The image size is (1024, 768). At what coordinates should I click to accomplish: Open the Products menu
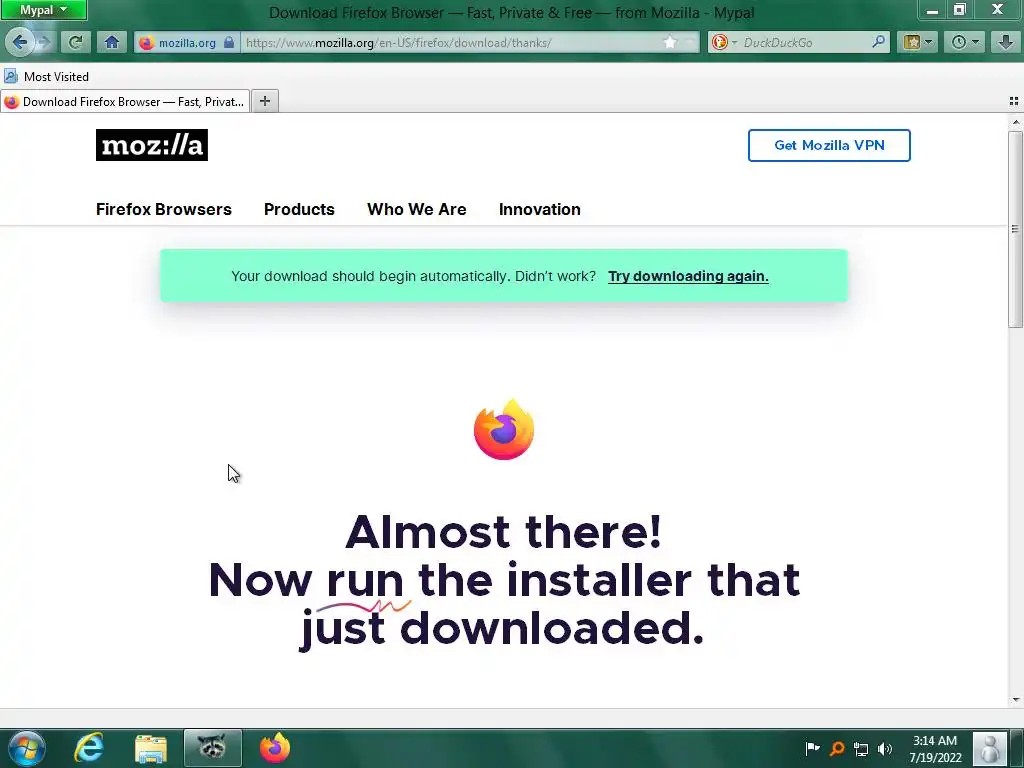(299, 209)
